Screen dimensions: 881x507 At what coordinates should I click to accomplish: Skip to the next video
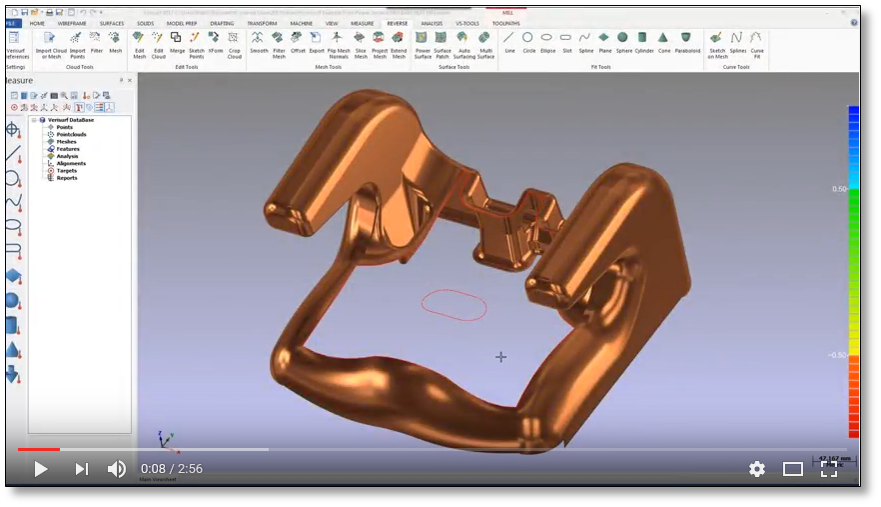pos(81,469)
